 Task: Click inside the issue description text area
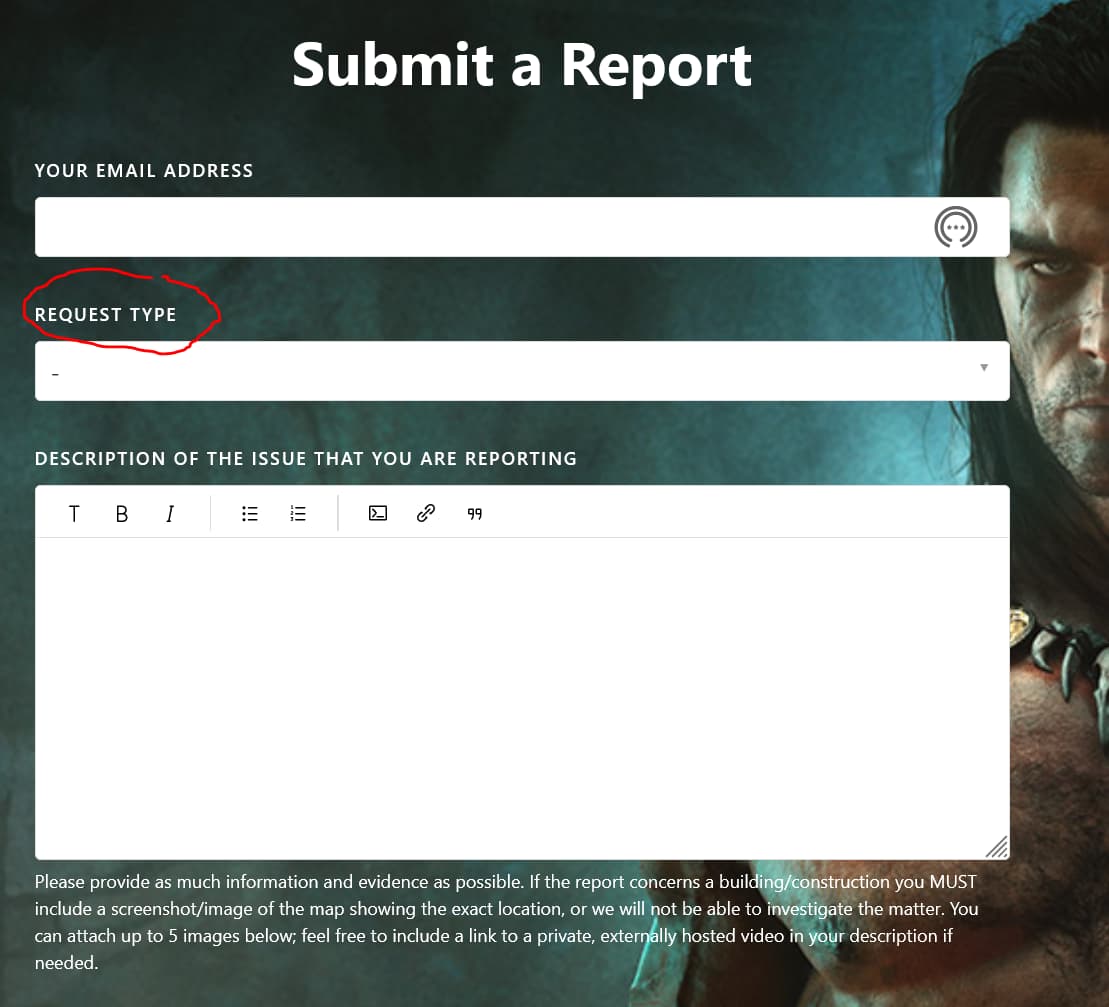pos(522,698)
